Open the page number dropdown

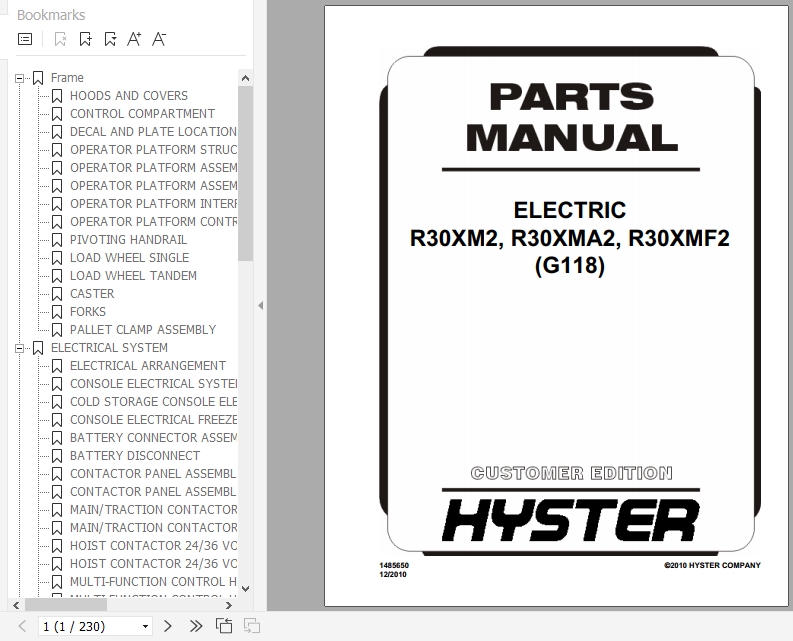click(145, 626)
